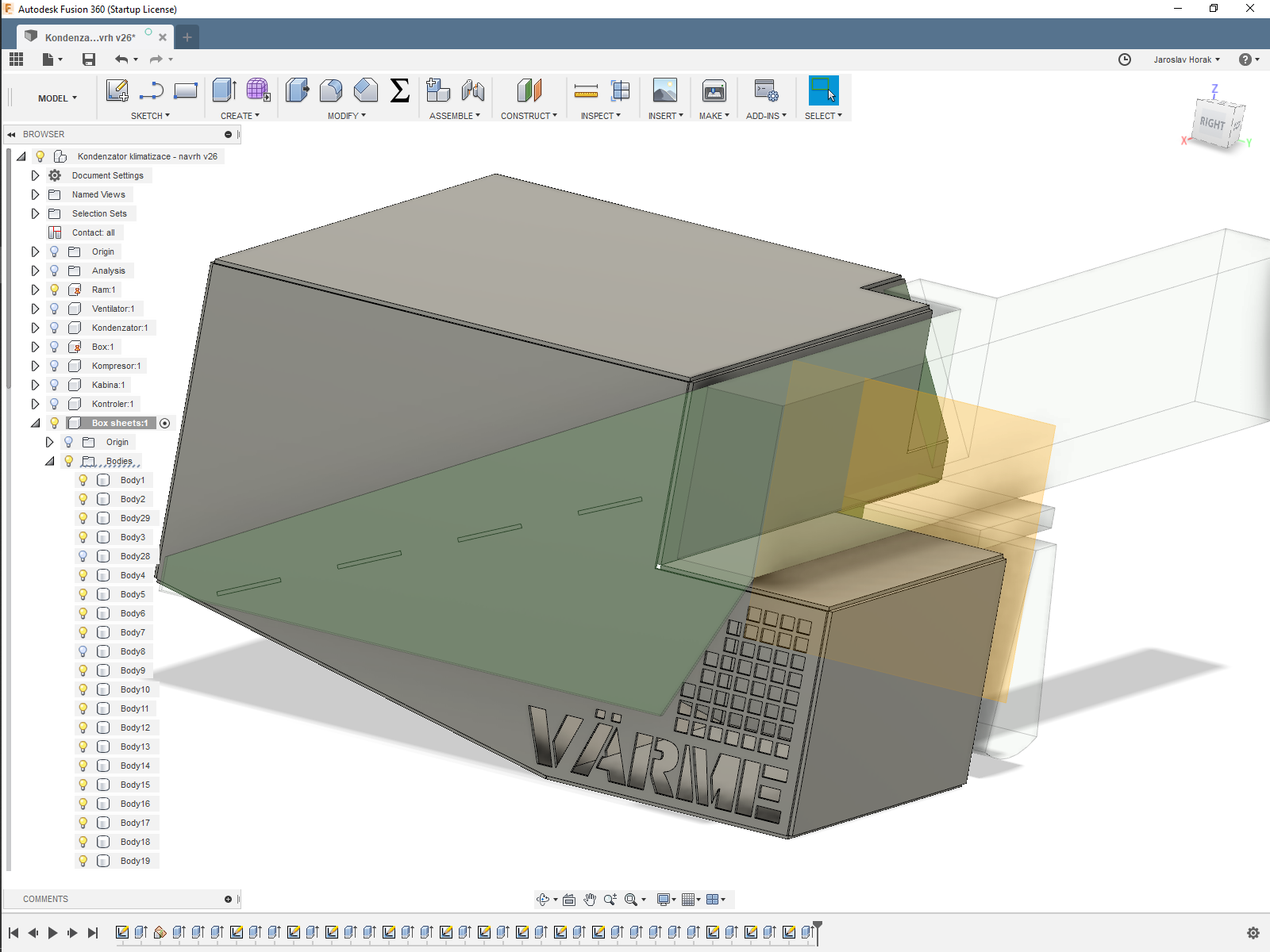
Task: Select the Fillet tool
Action: pos(332,90)
